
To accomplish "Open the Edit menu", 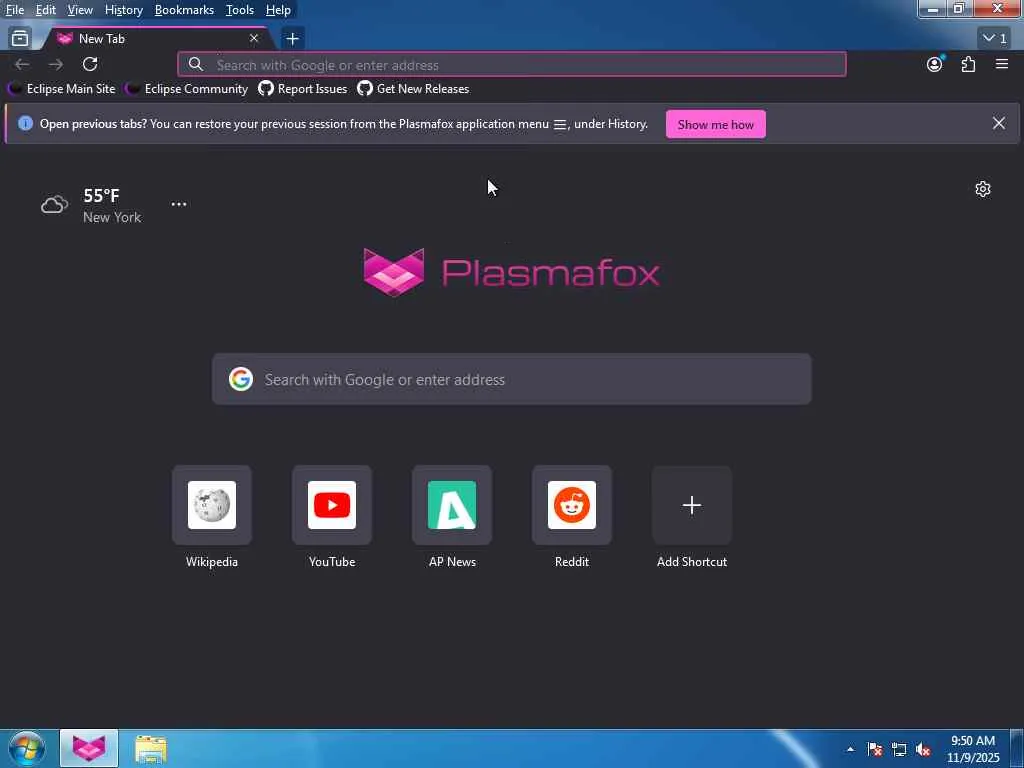I will 46,10.
